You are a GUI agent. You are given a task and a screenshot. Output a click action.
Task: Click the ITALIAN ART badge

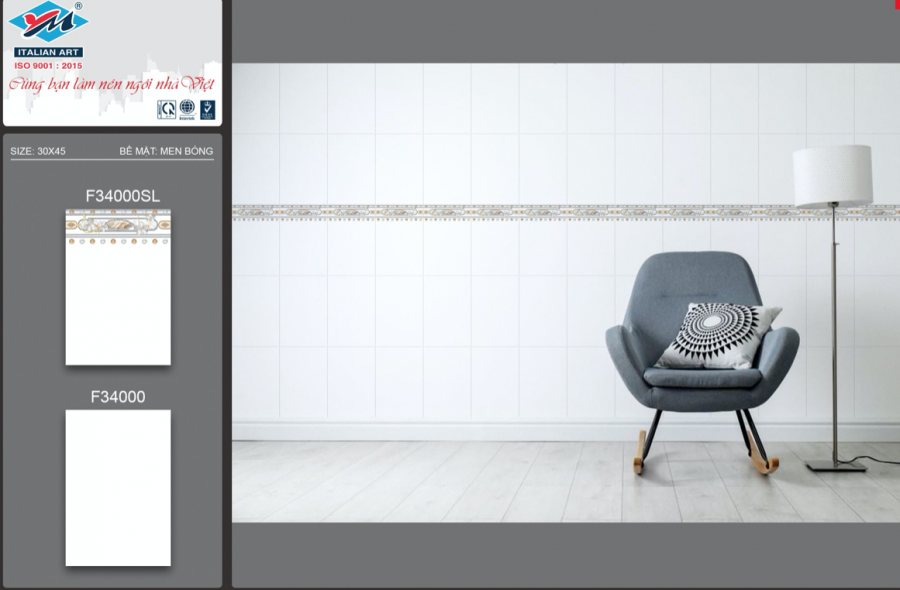[x=49, y=52]
